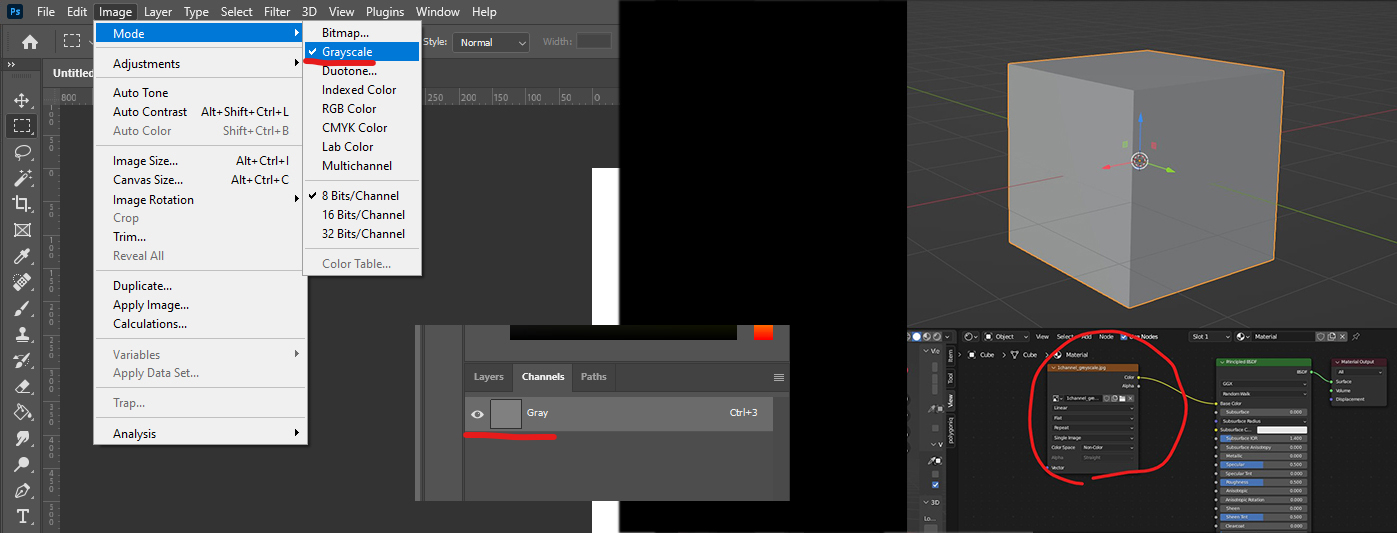This screenshot has width=1397, height=533.
Task: Toggle the Use Nodes checkbox
Action: click(x=1123, y=337)
